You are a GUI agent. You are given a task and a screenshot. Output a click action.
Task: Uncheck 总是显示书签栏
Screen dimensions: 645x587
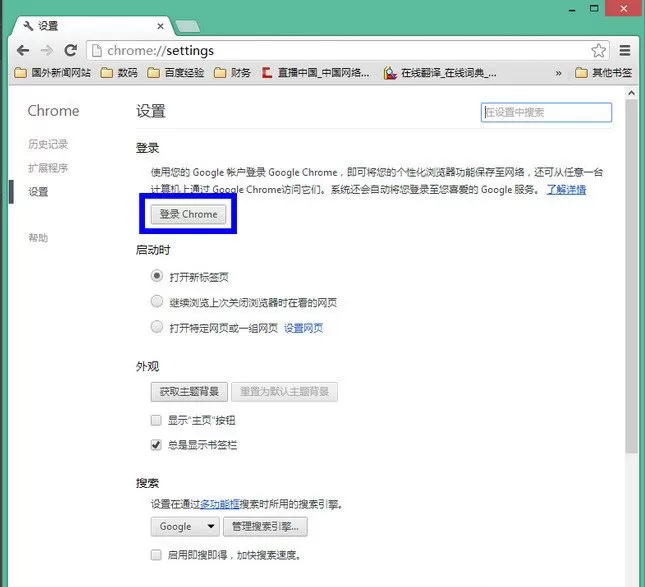click(156, 445)
